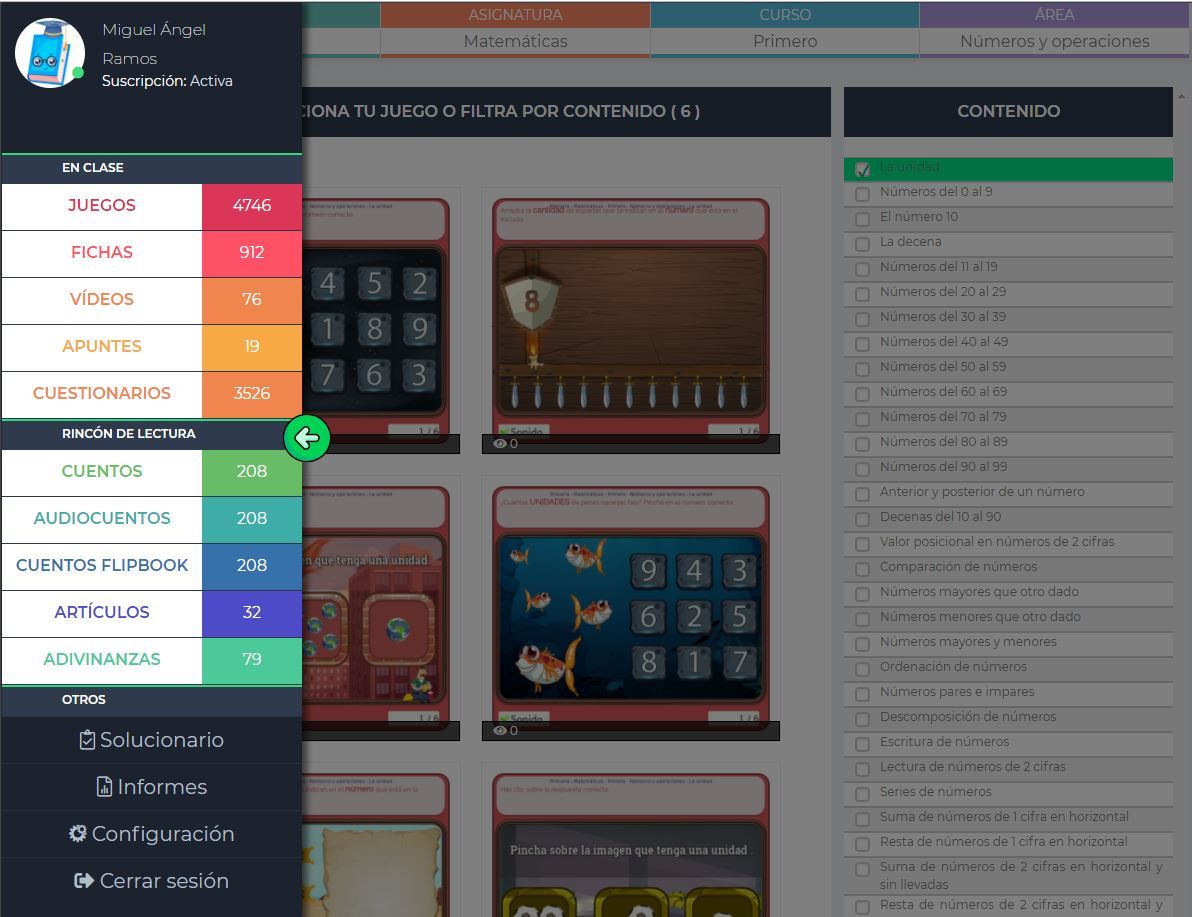Check Números del 40 al 49
The width and height of the screenshot is (1192, 917).
pyautogui.click(x=862, y=344)
